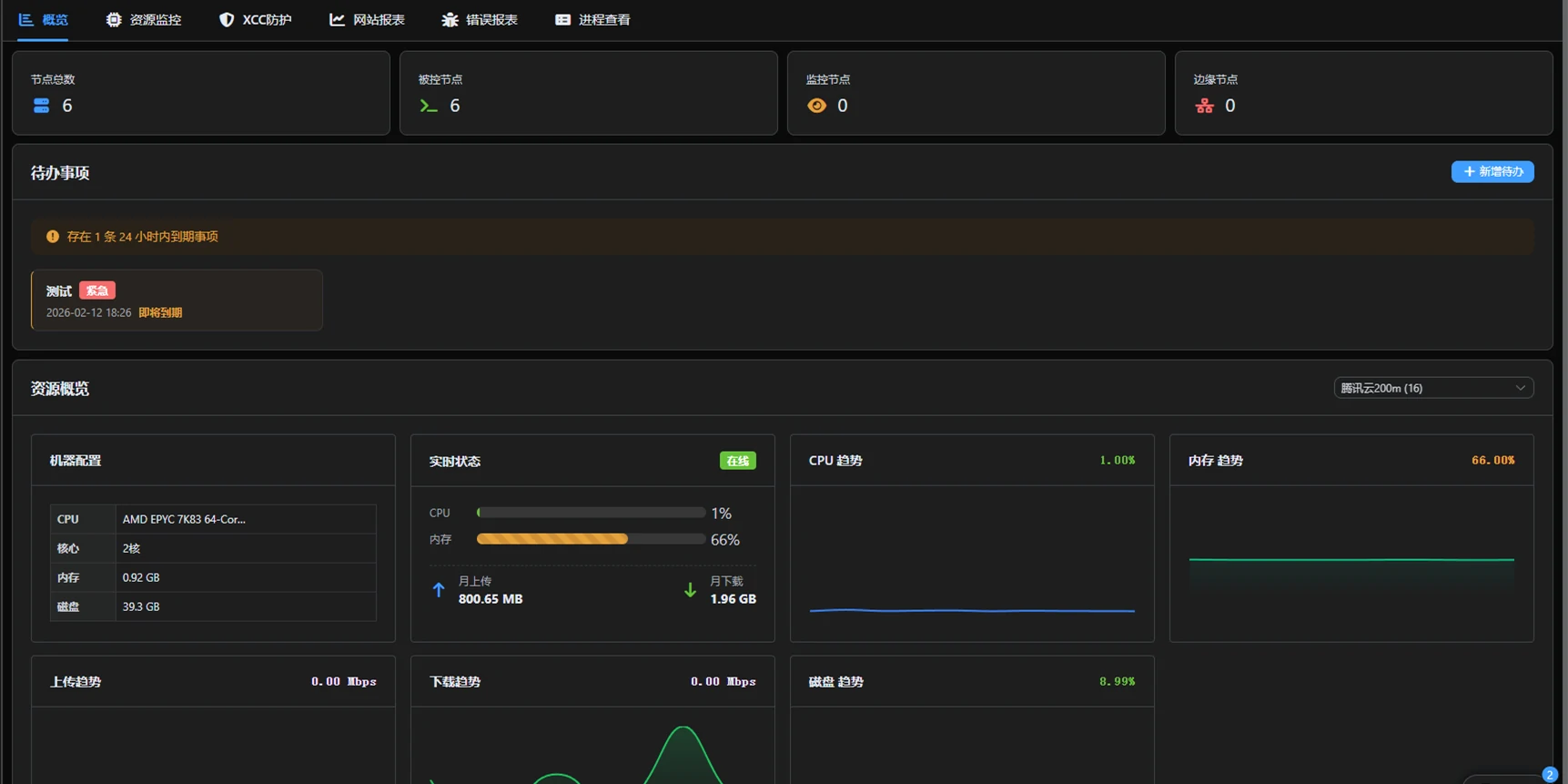Click the server stack icon under 节点总数
This screenshot has height=784, width=1568.
pyautogui.click(x=41, y=106)
